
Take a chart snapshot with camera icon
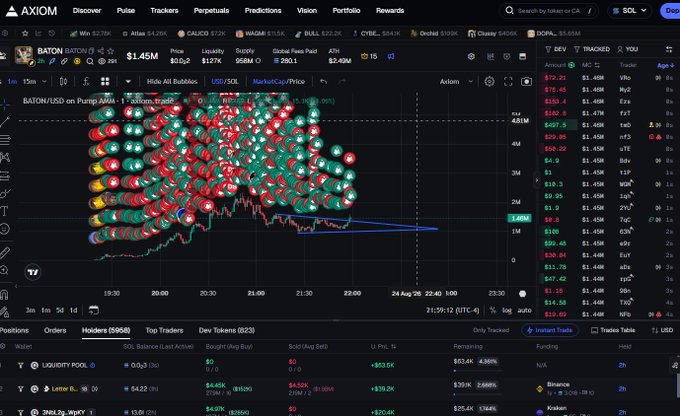pos(526,81)
